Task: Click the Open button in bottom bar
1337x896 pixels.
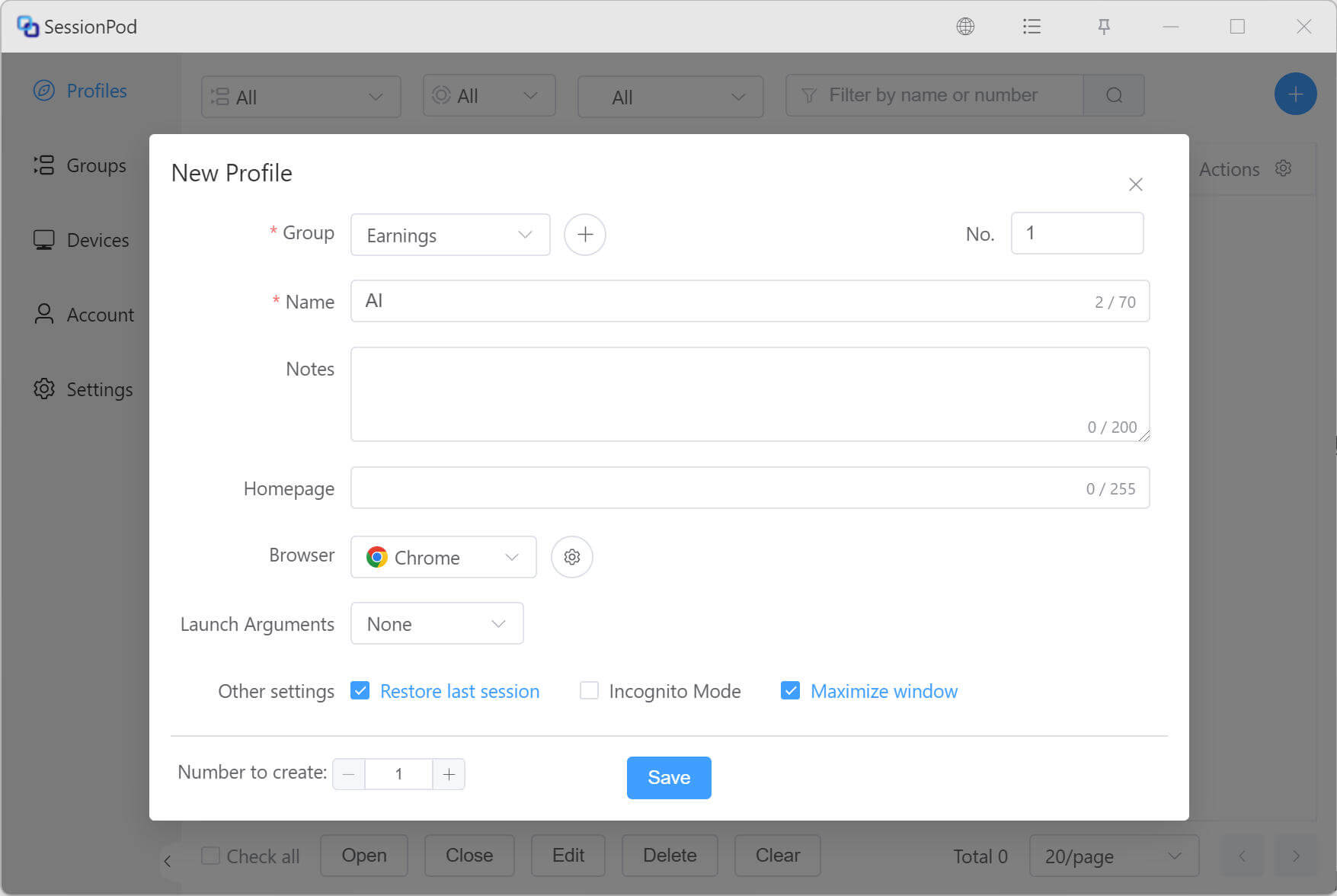Action: tap(364, 856)
